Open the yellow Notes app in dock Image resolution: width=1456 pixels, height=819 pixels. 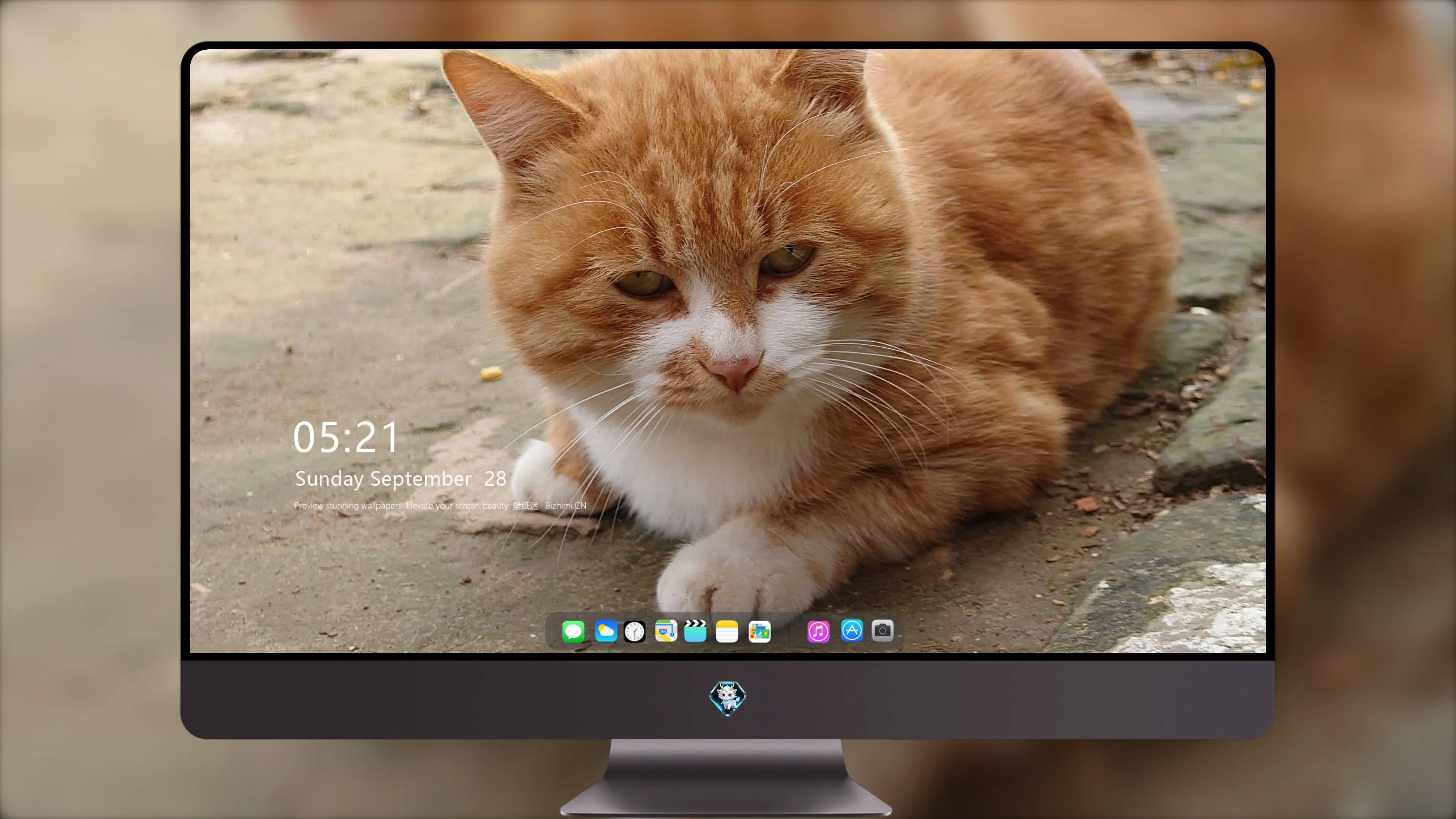pos(727,631)
